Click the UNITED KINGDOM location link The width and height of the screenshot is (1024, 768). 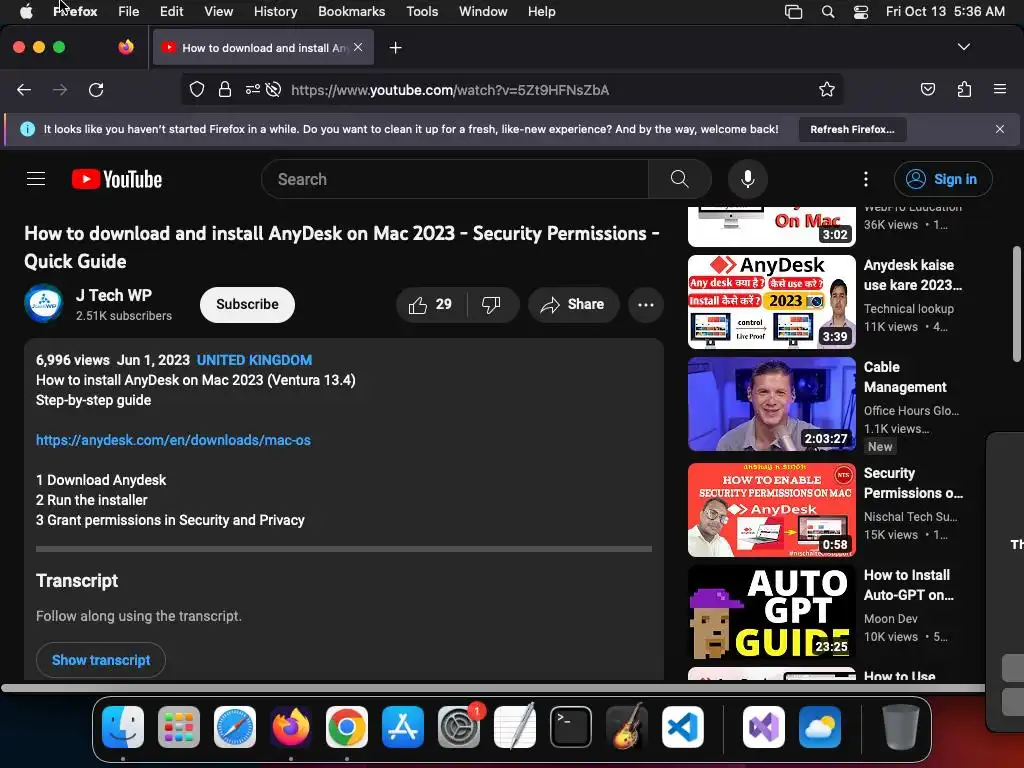point(254,360)
